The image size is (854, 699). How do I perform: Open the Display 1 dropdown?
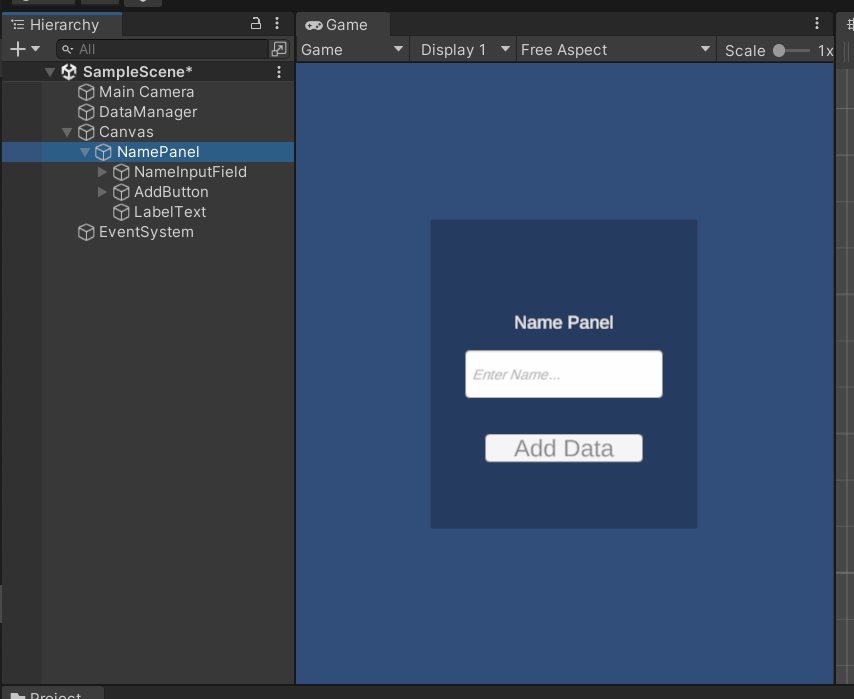(x=462, y=49)
